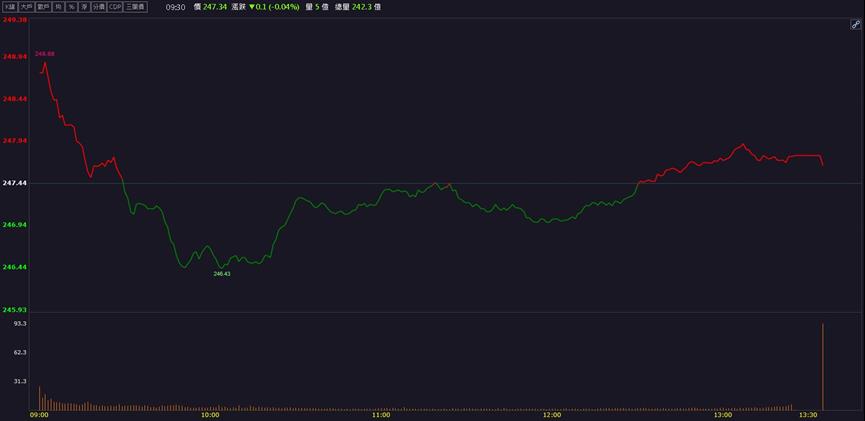Click the intraday high label near 09:00
This screenshot has height=421, width=865.
click(45, 54)
